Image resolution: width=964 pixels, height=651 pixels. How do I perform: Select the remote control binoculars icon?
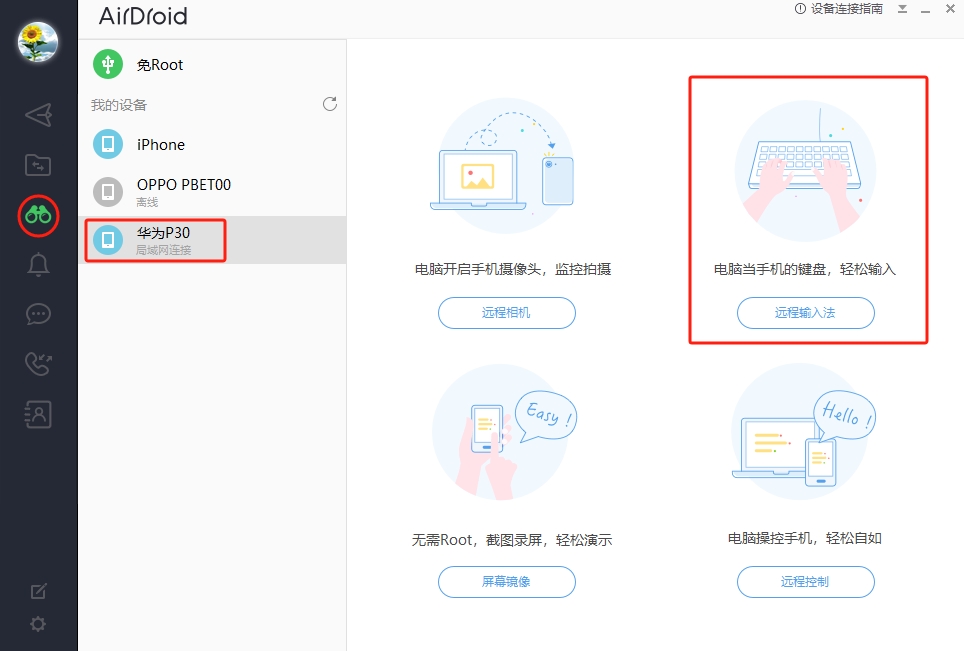38,215
